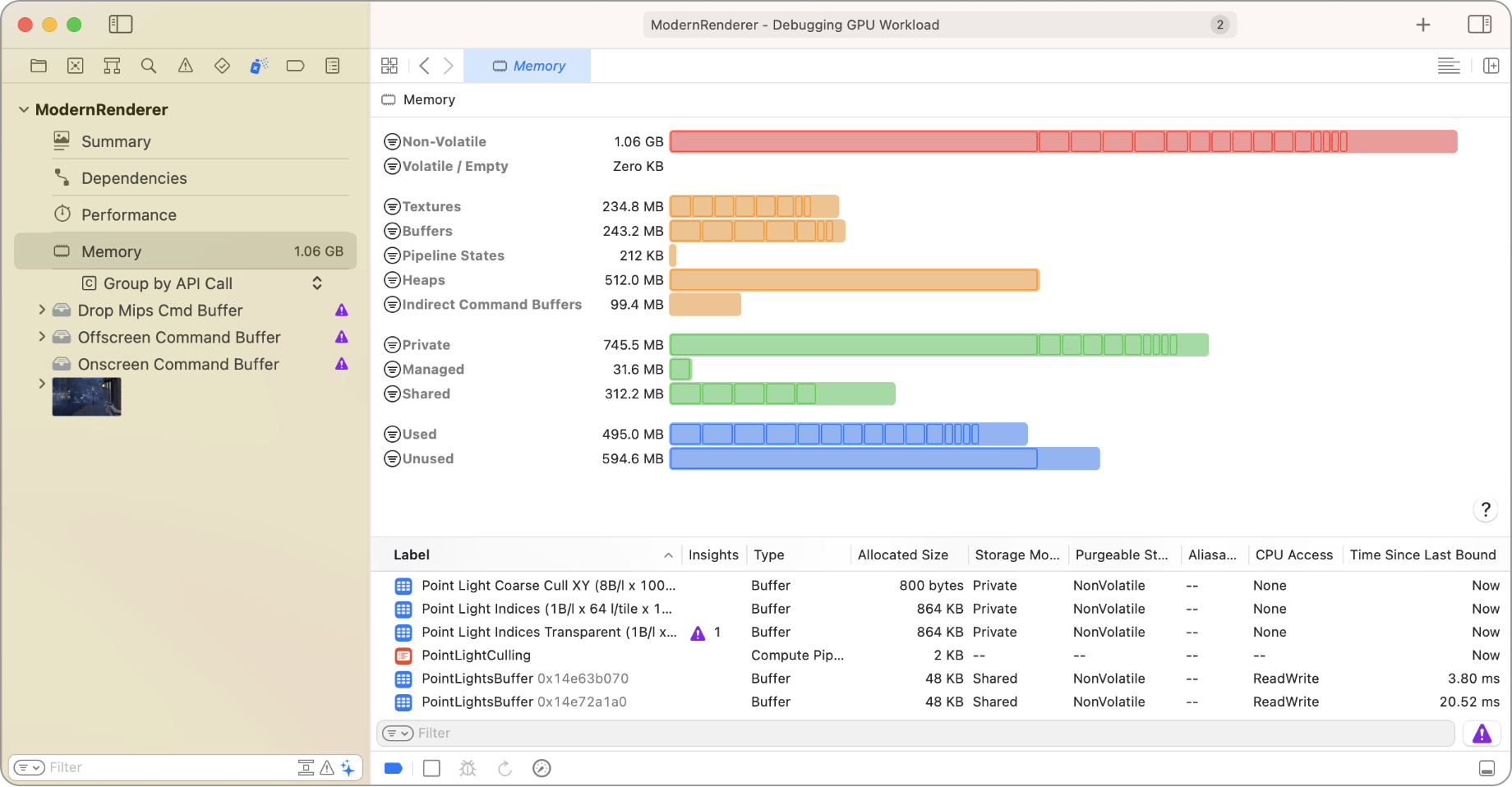Image resolution: width=1512 pixels, height=787 pixels.
Task: Open the Breakpoint navigator icon
Action: [295, 66]
